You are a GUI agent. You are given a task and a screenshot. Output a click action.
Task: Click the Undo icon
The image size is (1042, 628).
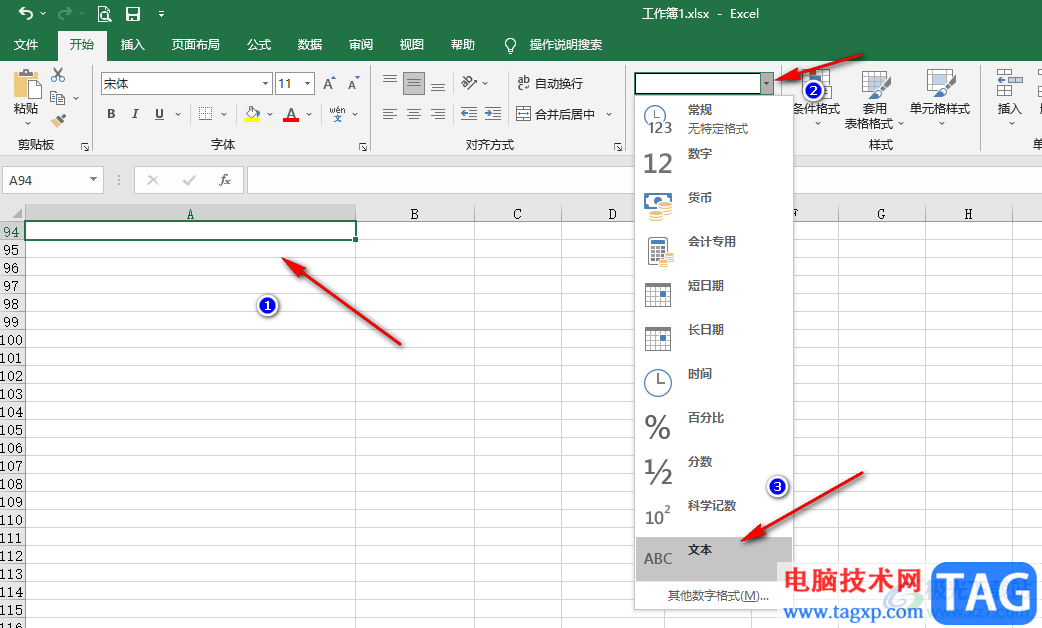tap(25, 13)
